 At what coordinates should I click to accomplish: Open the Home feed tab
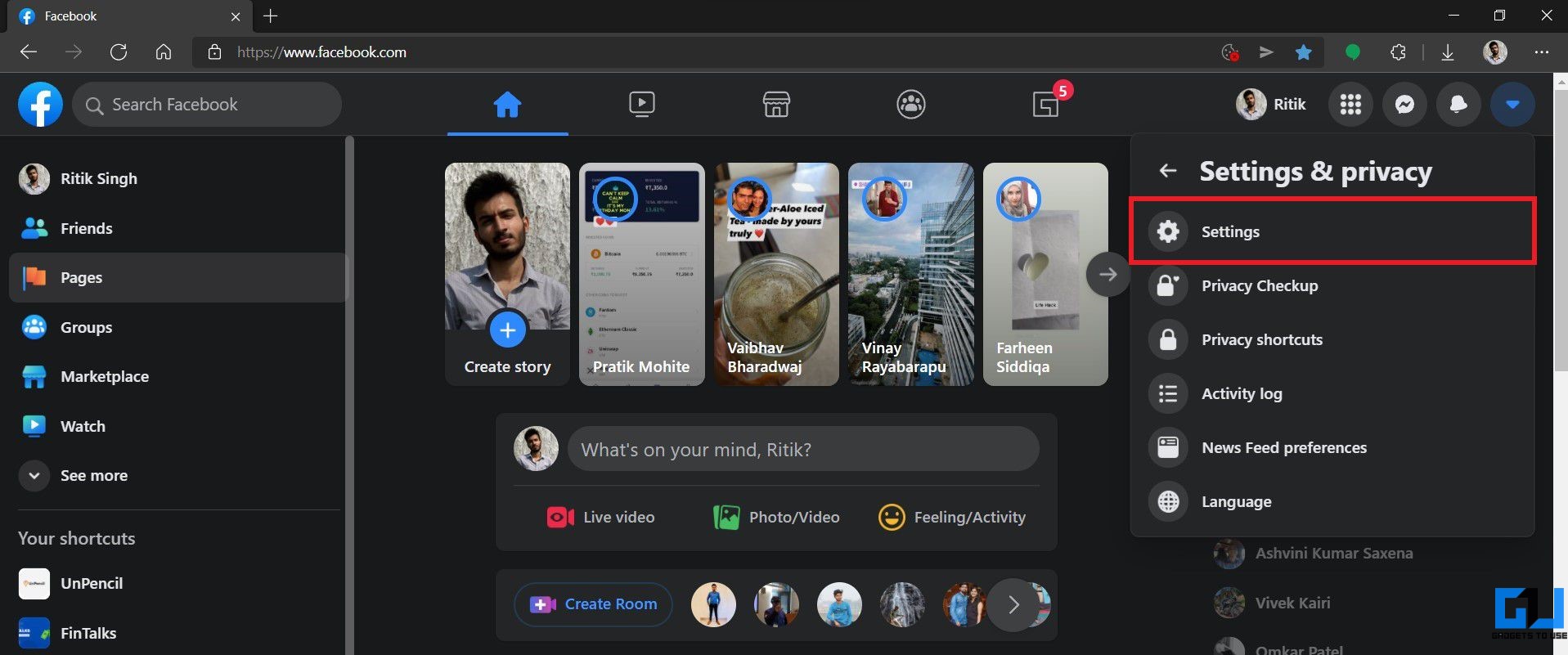[507, 104]
